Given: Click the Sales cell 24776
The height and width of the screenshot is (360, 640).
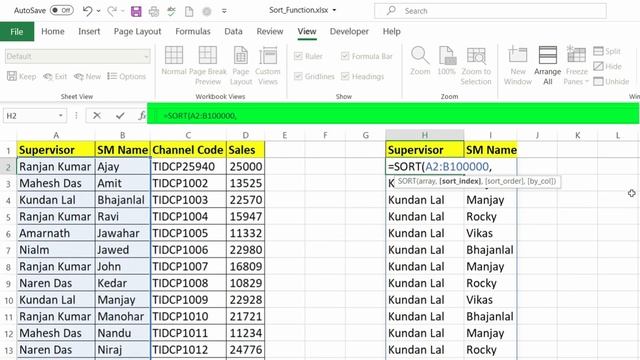Looking at the screenshot, I should 245,350.
